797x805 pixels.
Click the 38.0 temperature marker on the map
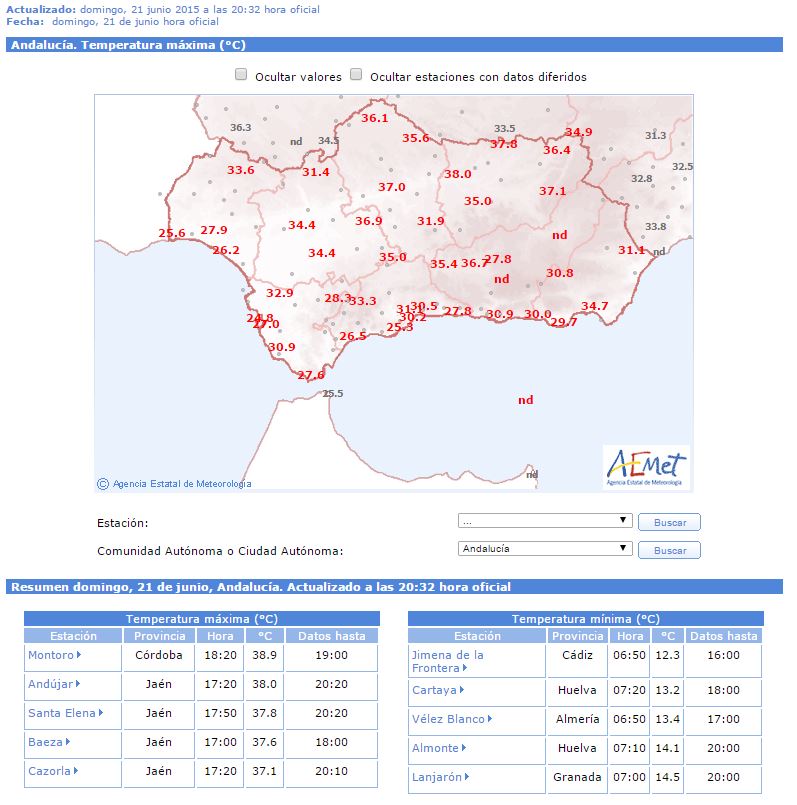457,174
